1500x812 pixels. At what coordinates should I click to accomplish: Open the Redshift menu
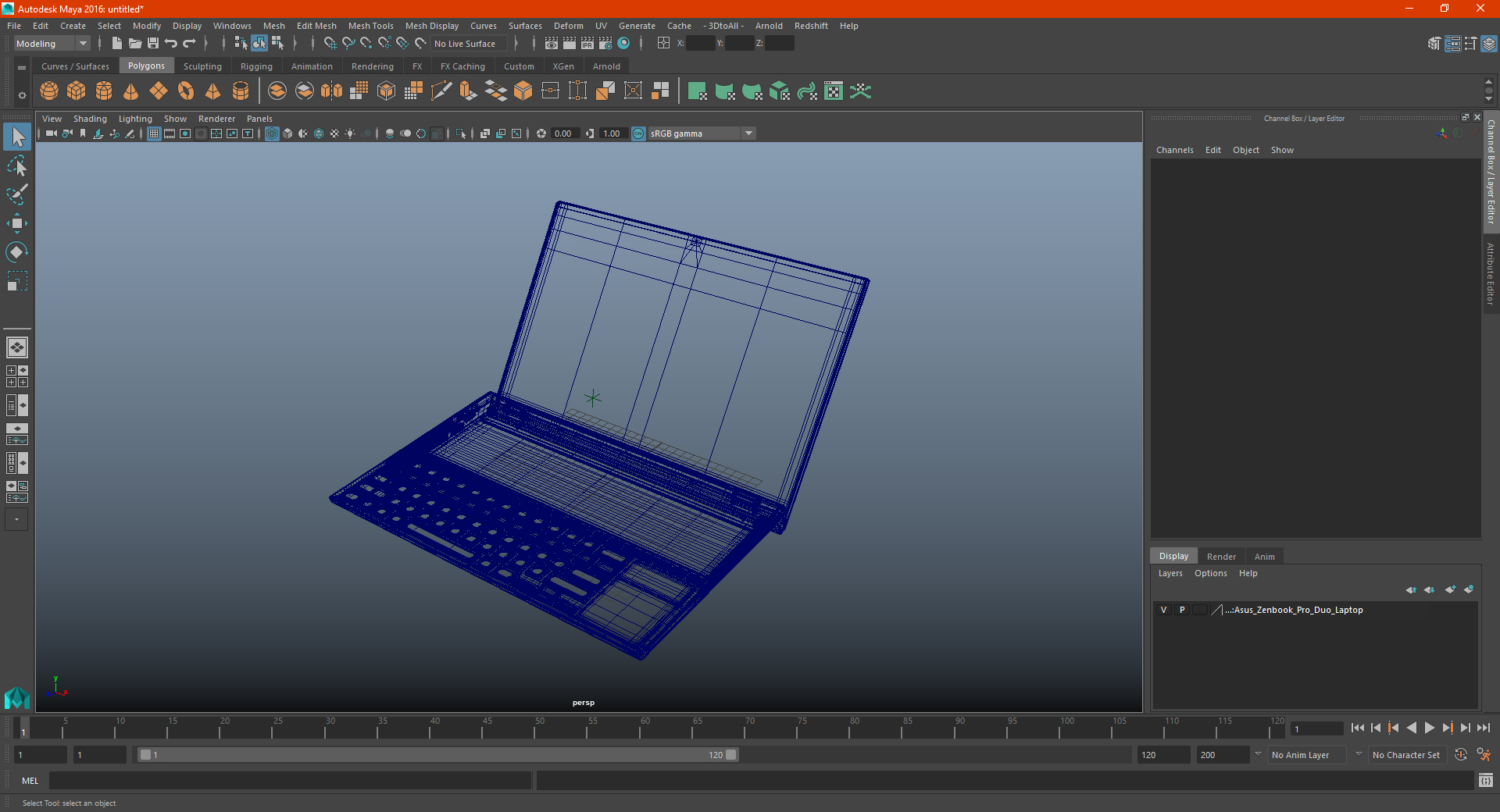[811, 26]
